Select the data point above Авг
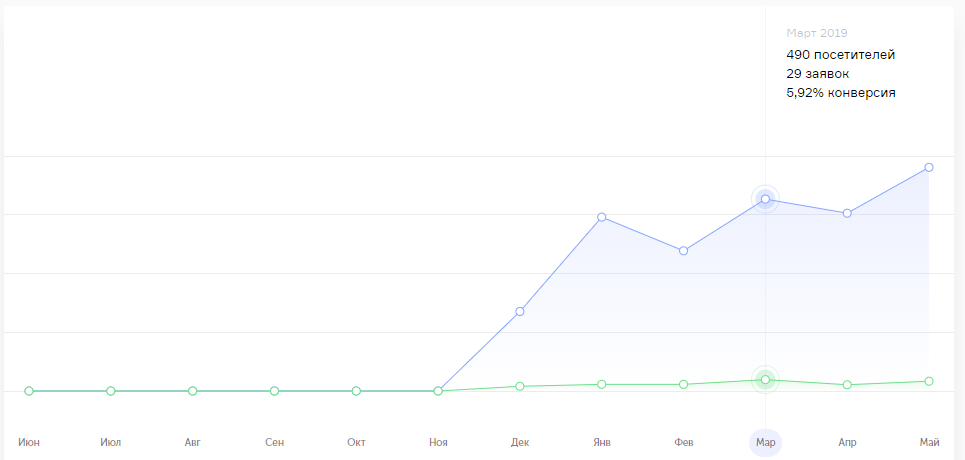This screenshot has height=460, width=965. 192,391
